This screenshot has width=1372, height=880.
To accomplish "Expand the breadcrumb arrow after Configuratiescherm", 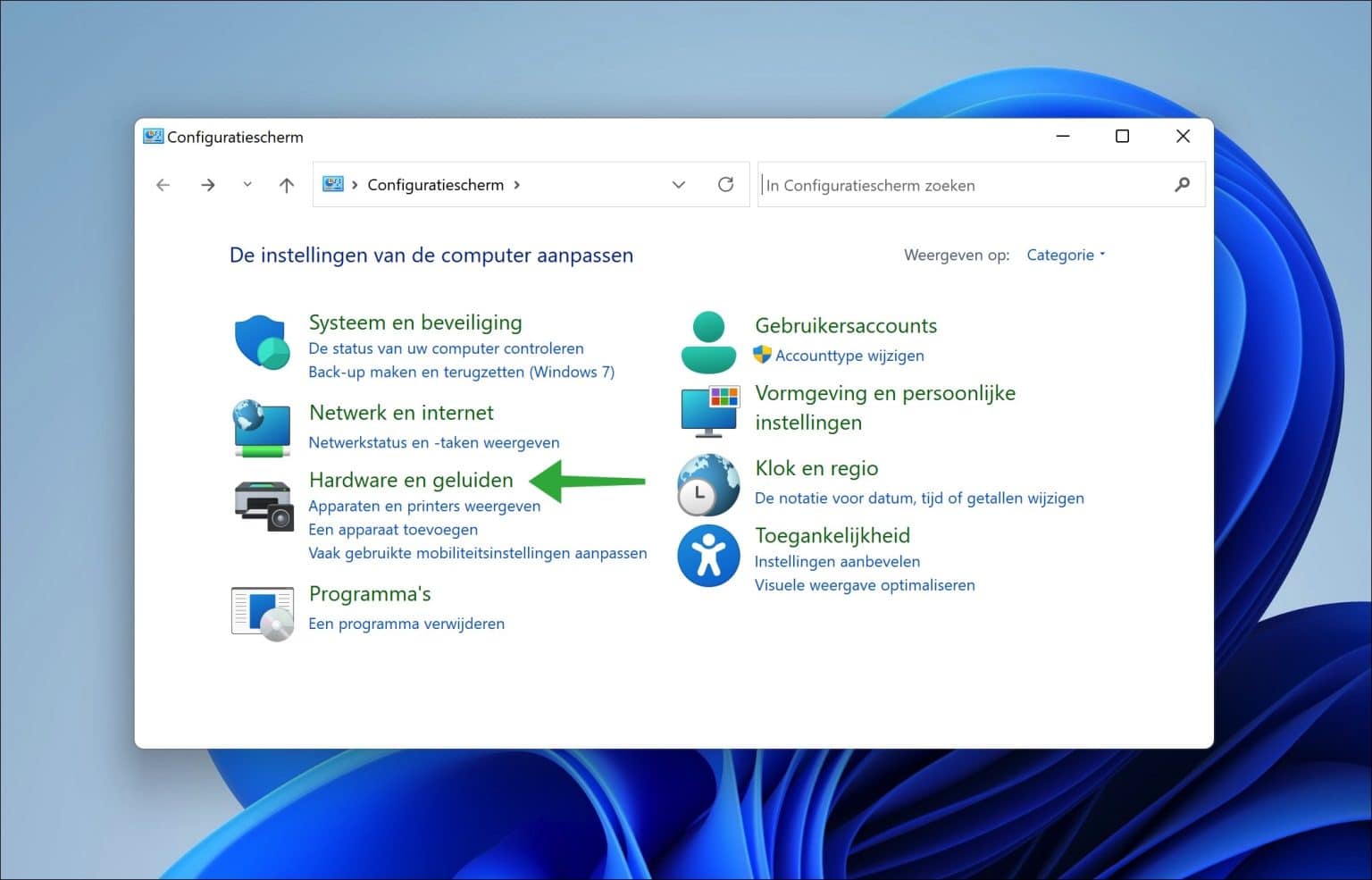I will point(517,185).
